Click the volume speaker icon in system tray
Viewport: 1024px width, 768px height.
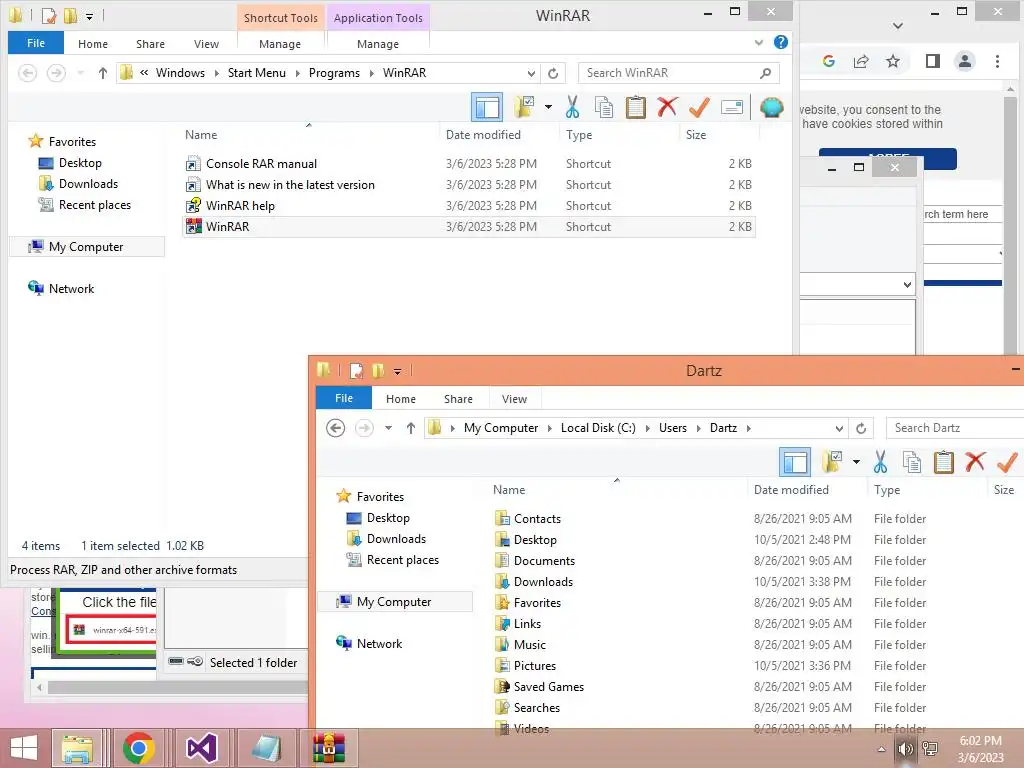tap(905, 749)
